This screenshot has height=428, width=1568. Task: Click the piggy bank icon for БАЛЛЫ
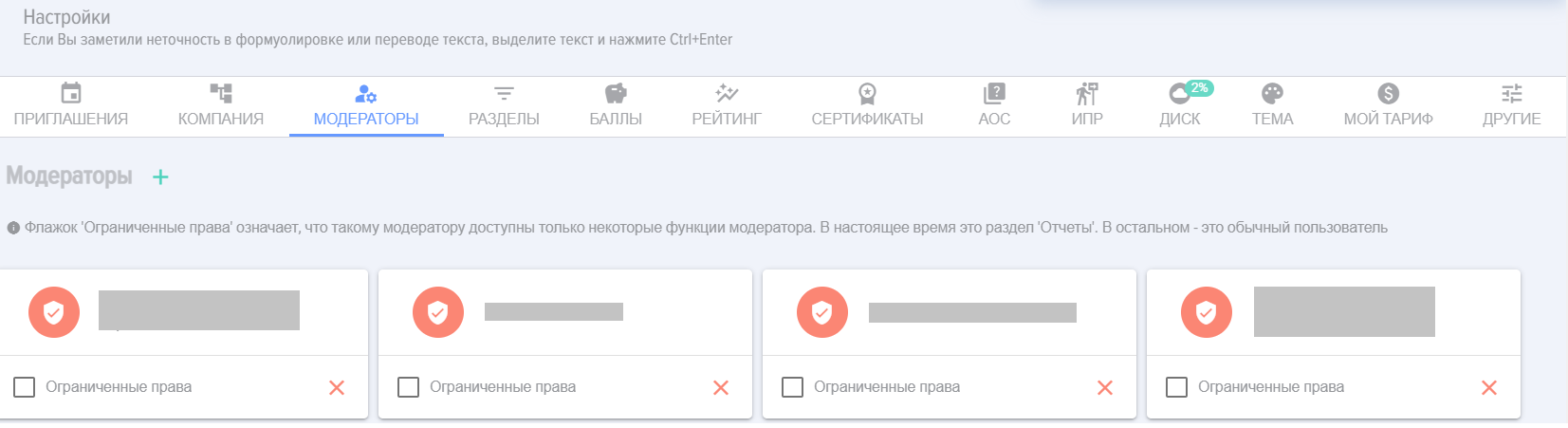coord(616,93)
